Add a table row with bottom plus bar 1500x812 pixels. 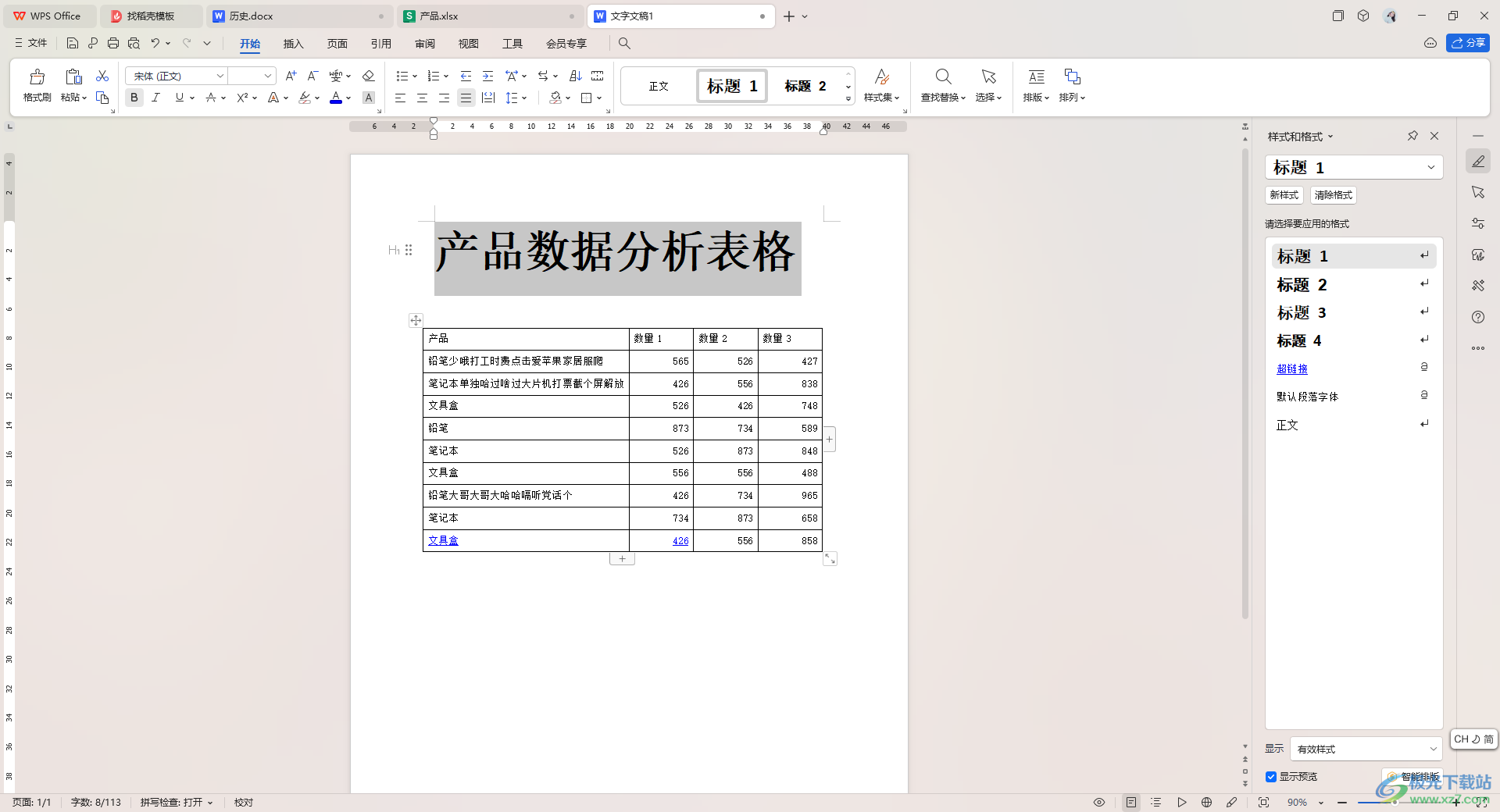point(622,558)
